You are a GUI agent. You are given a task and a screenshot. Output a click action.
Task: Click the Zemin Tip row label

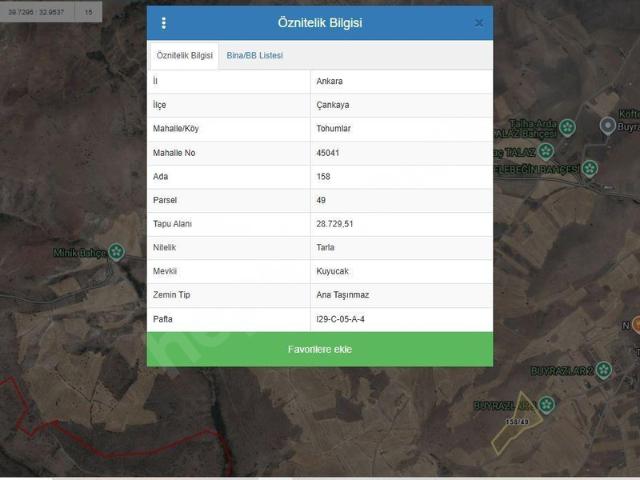coord(171,295)
